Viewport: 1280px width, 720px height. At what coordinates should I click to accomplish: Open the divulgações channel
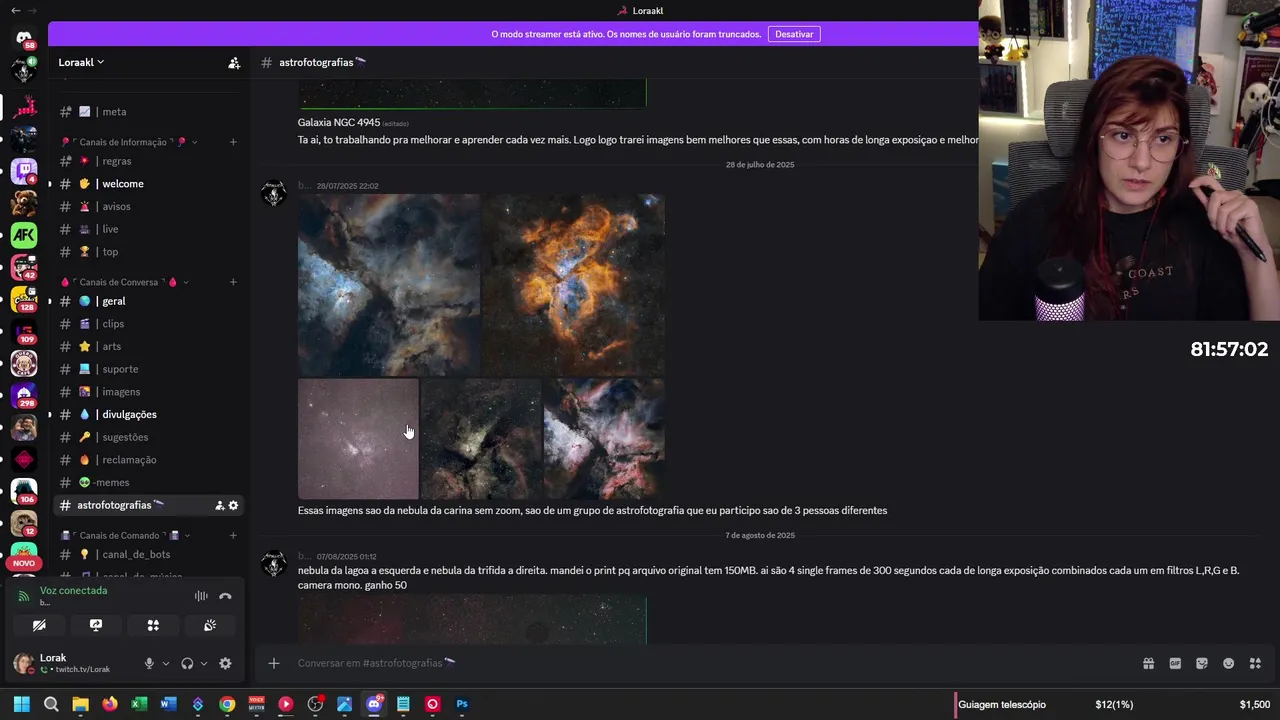[147, 414]
